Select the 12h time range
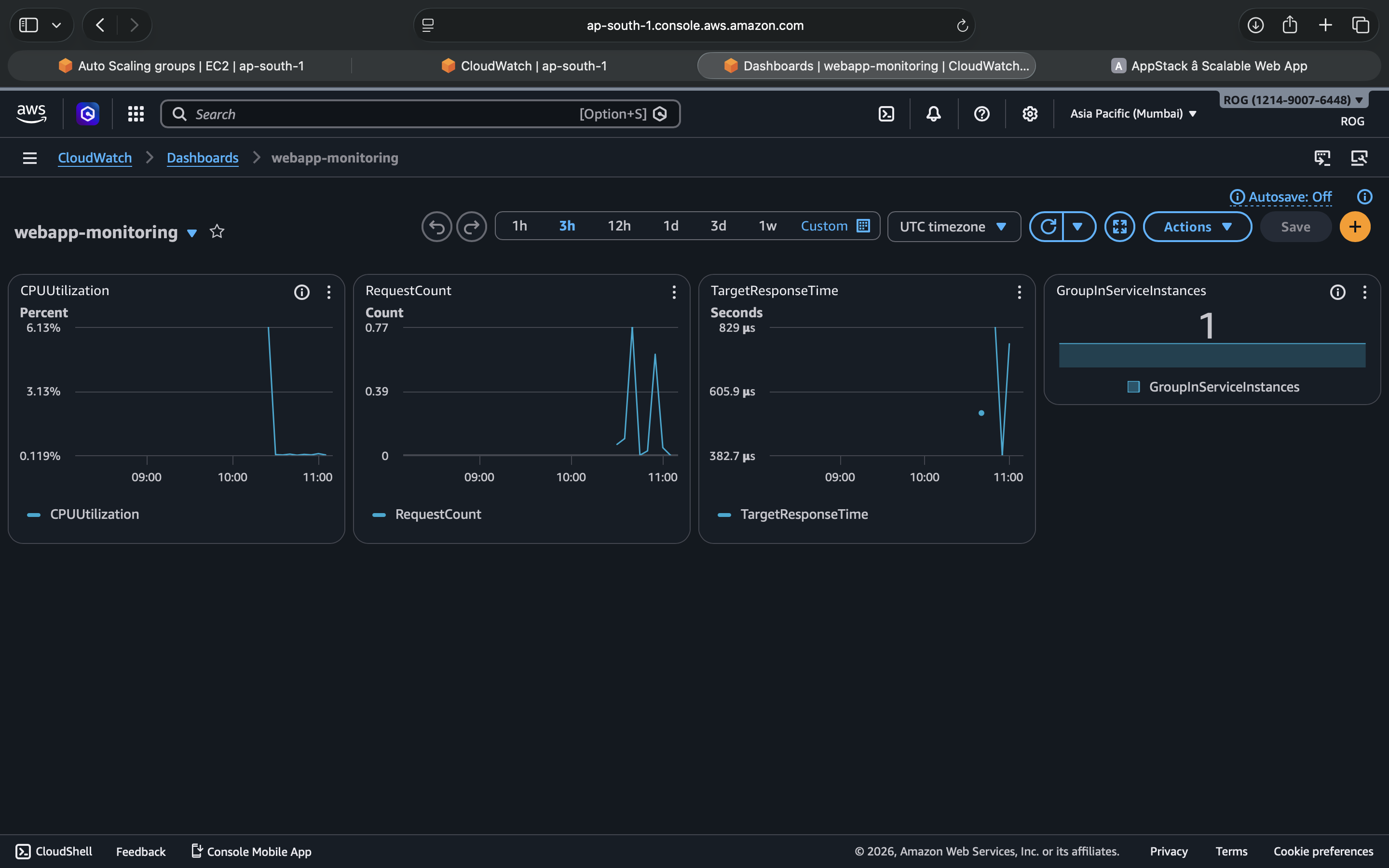 (x=618, y=226)
